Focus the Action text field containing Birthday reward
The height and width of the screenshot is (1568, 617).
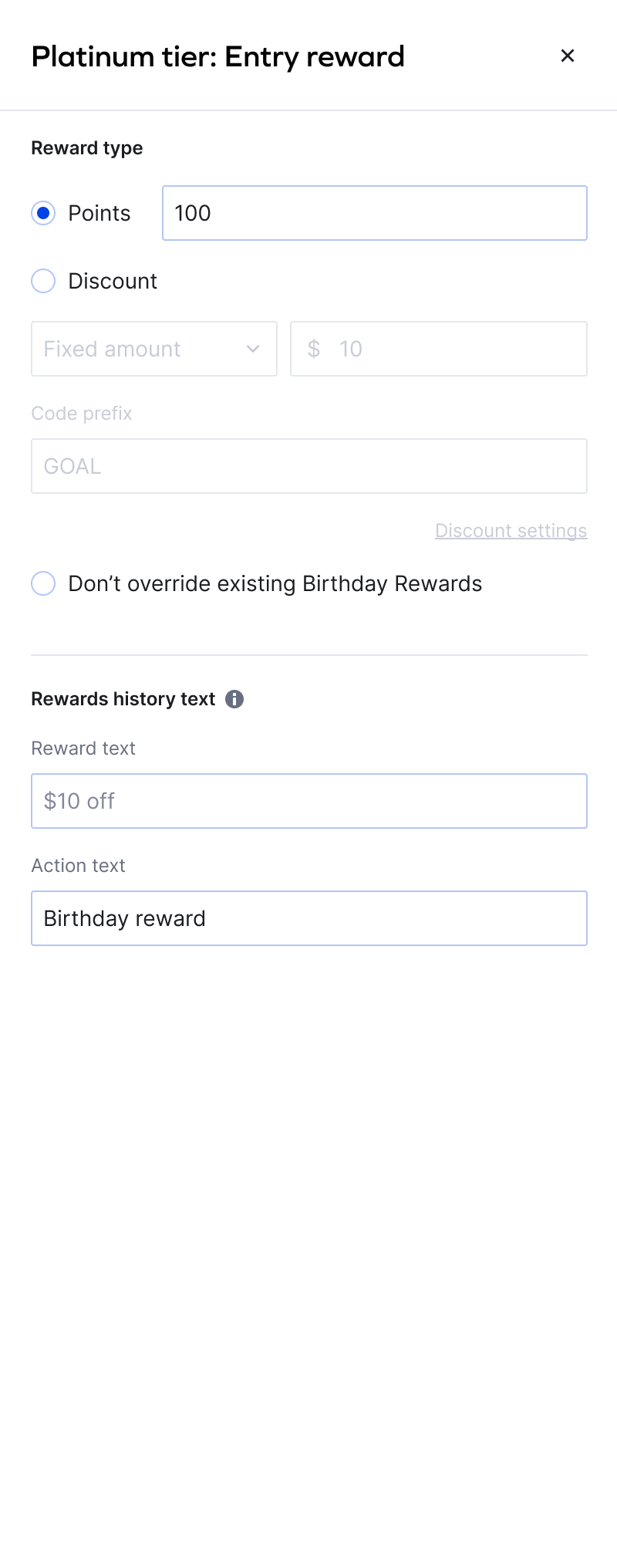click(x=308, y=918)
